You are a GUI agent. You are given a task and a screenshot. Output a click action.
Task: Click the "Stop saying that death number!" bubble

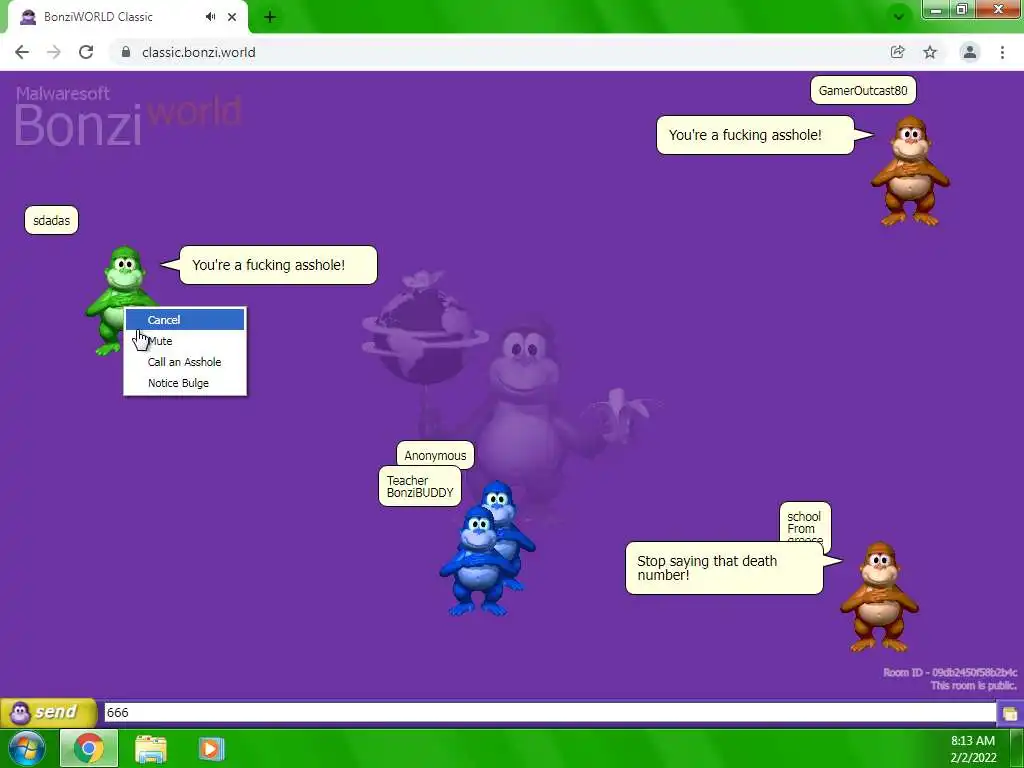(724, 568)
